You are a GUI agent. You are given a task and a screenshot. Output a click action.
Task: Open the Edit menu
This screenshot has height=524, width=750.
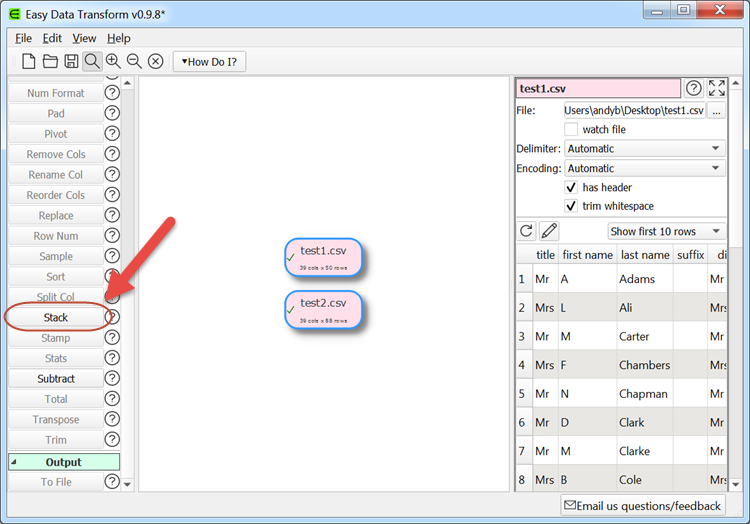[x=52, y=38]
